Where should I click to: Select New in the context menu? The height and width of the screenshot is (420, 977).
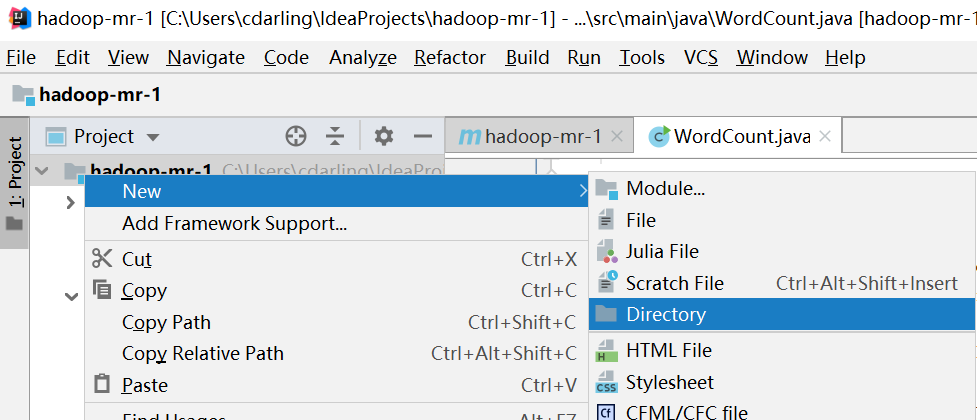point(336,191)
